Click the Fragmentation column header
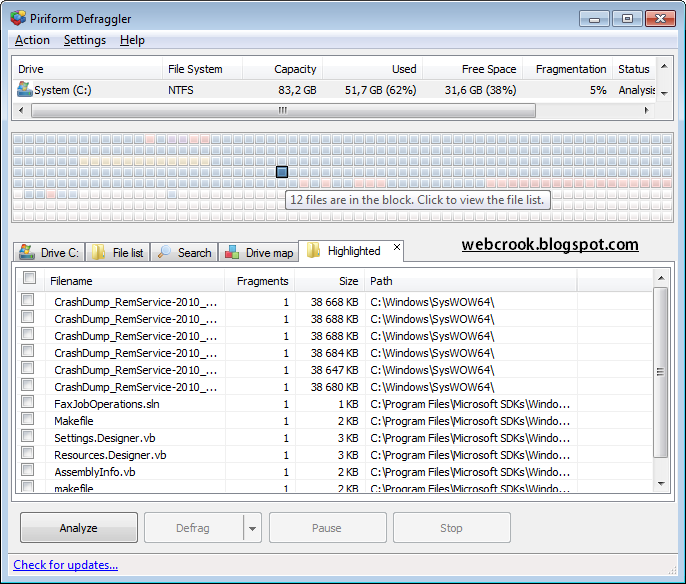Image resolution: width=686 pixels, height=584 pixels. (568, 69)
